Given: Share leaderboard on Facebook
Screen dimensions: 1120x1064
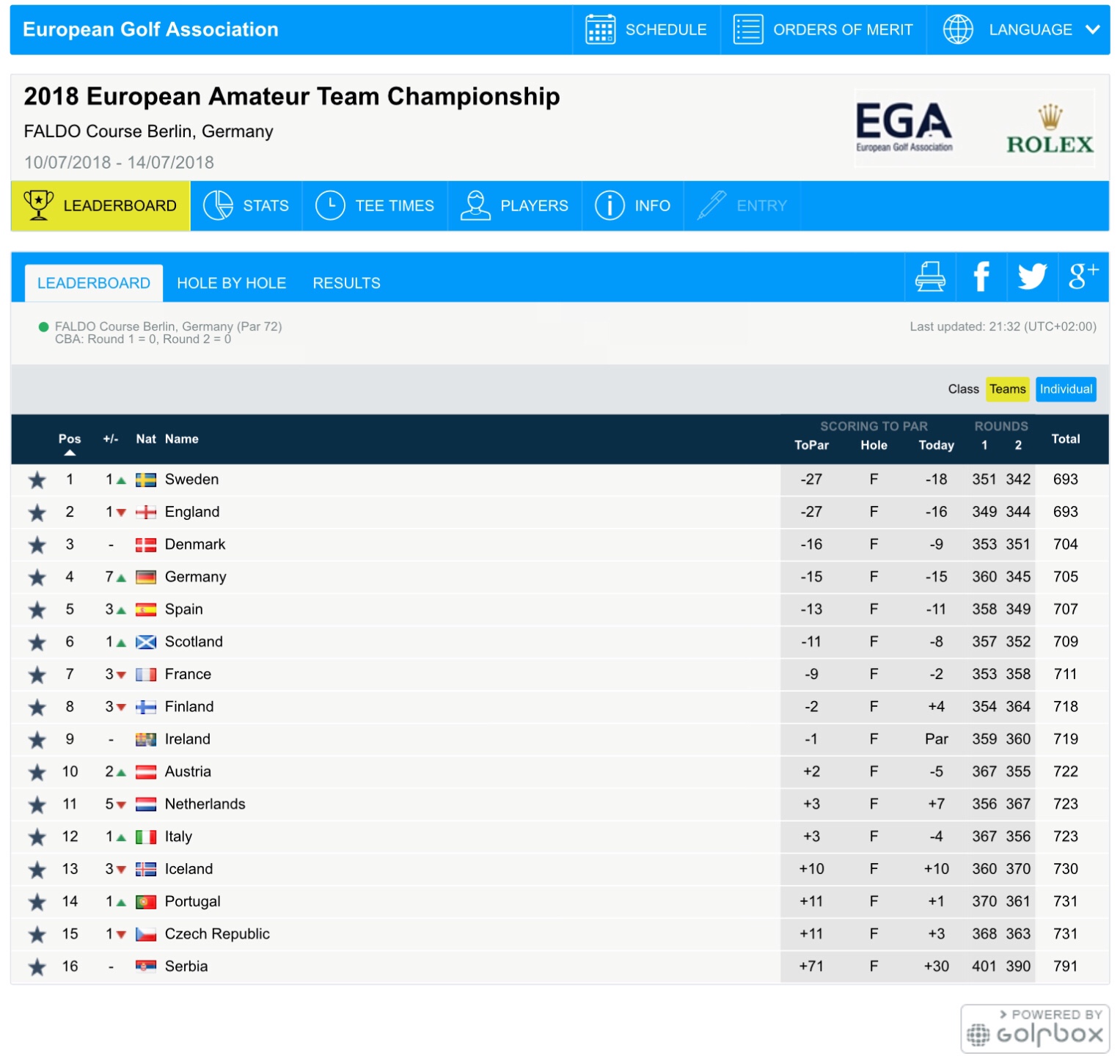Looking at the screenshot, I should click(981, 277).
